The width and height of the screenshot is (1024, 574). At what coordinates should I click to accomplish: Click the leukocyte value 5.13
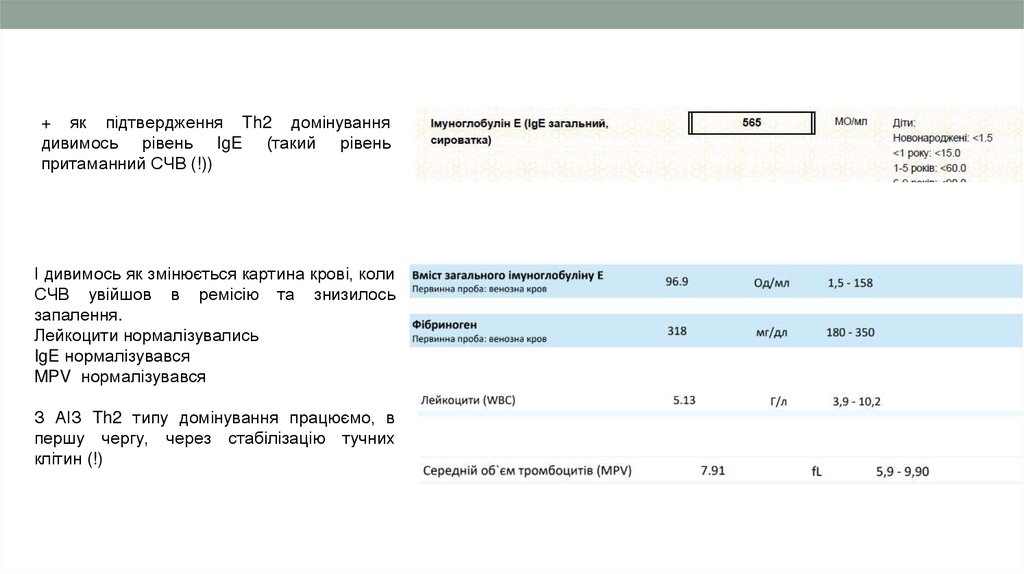(x=684, y=400)
